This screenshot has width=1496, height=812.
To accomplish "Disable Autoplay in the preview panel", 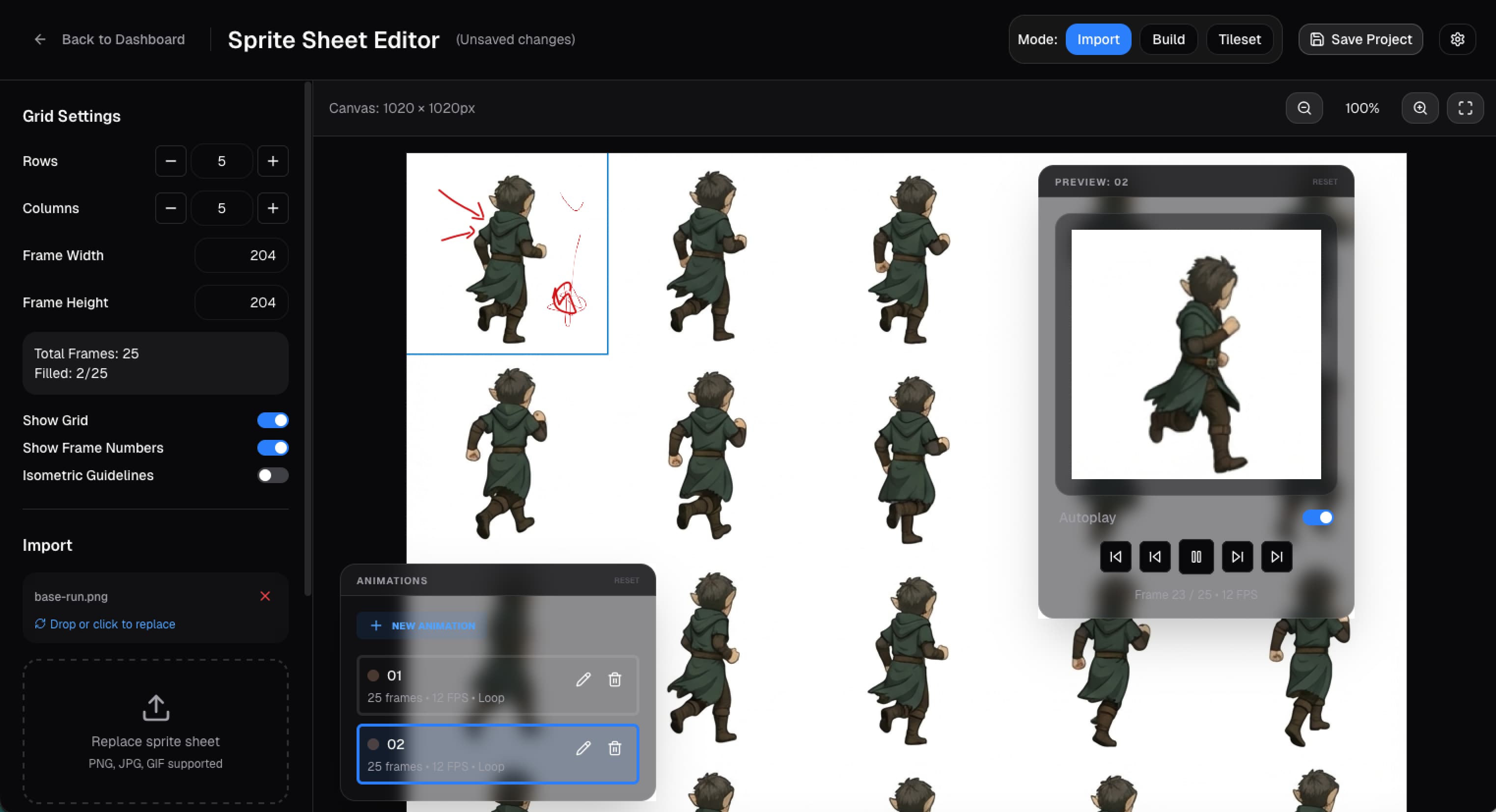I will point(1318,517).
